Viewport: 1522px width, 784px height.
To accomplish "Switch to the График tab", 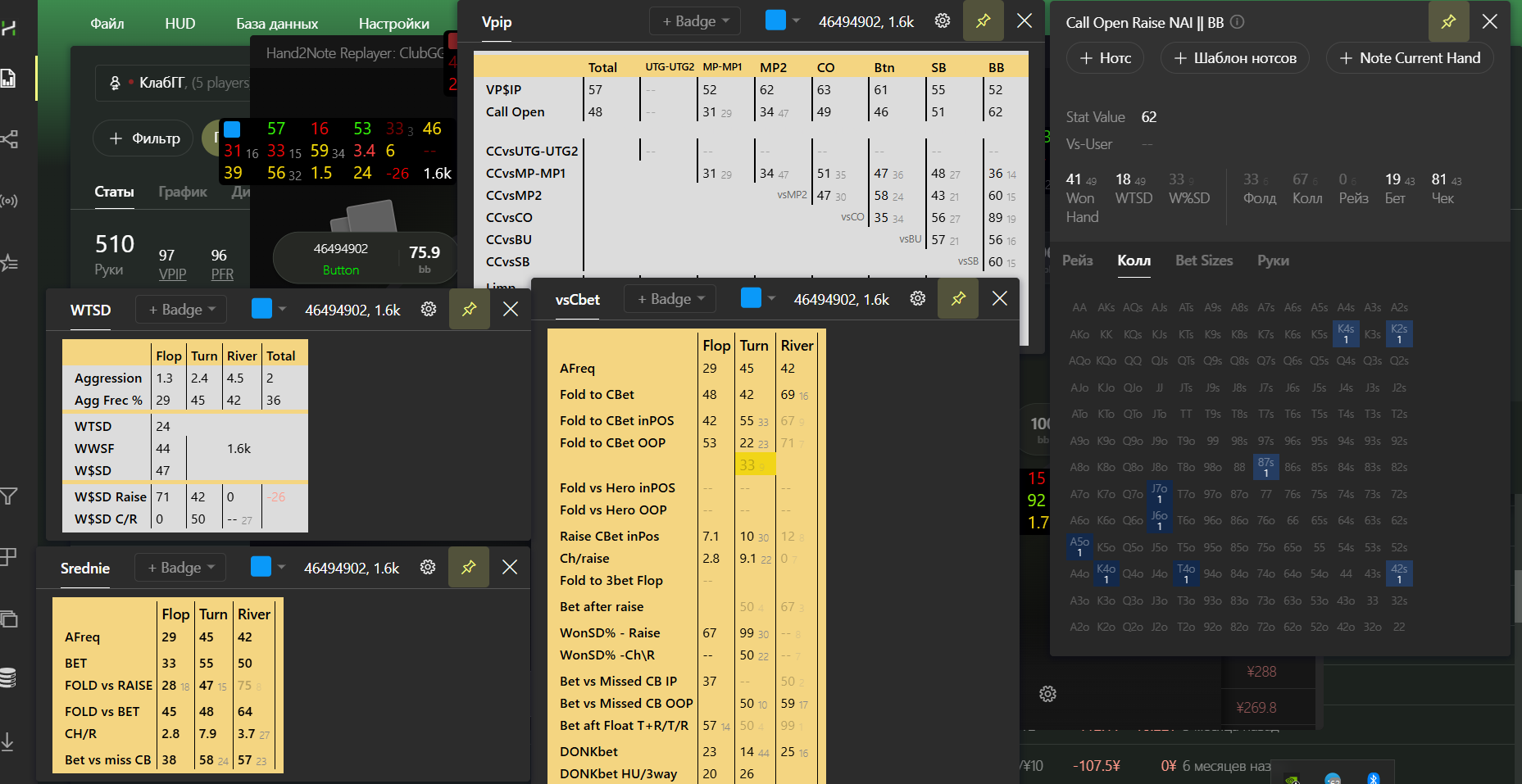I will pos(183,192).
